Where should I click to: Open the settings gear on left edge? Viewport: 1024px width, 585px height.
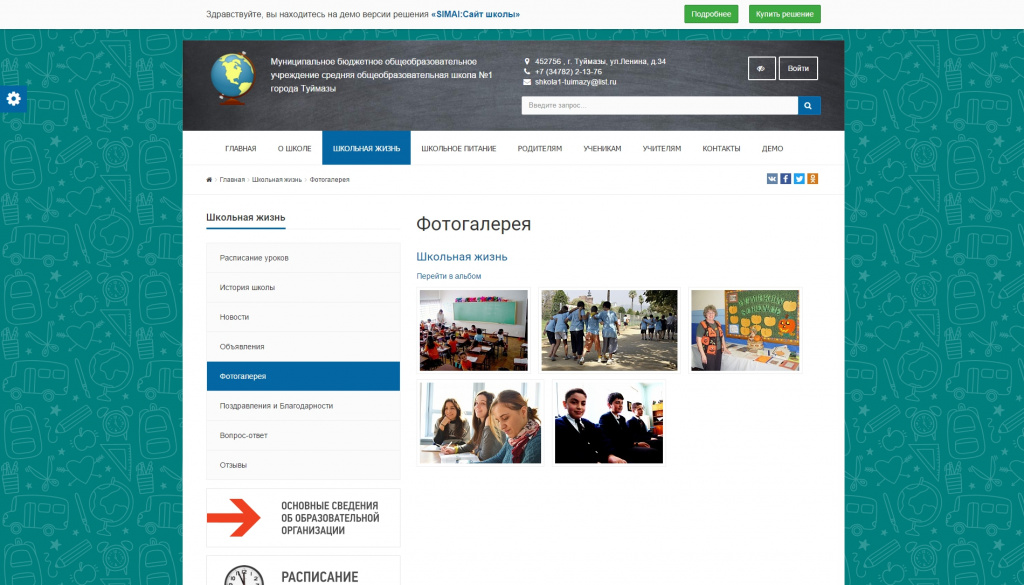(x=13, y=99)
